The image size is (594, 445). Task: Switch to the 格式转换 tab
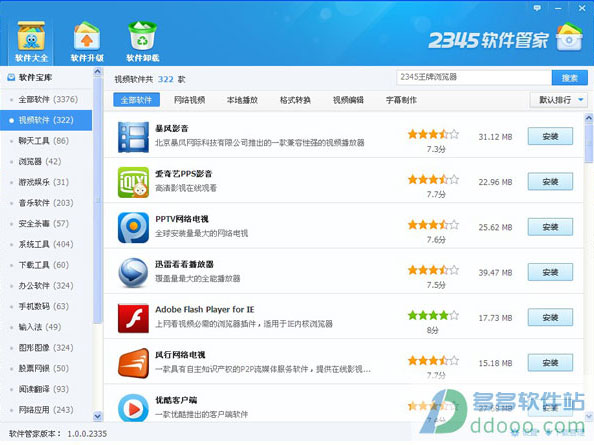point(295,100)
